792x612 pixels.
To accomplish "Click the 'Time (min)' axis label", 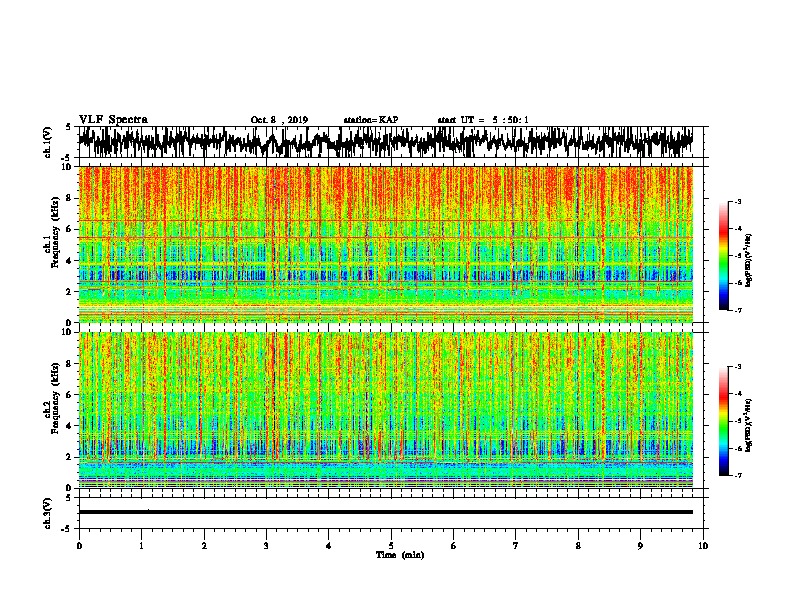I will [x=400, y=555].
